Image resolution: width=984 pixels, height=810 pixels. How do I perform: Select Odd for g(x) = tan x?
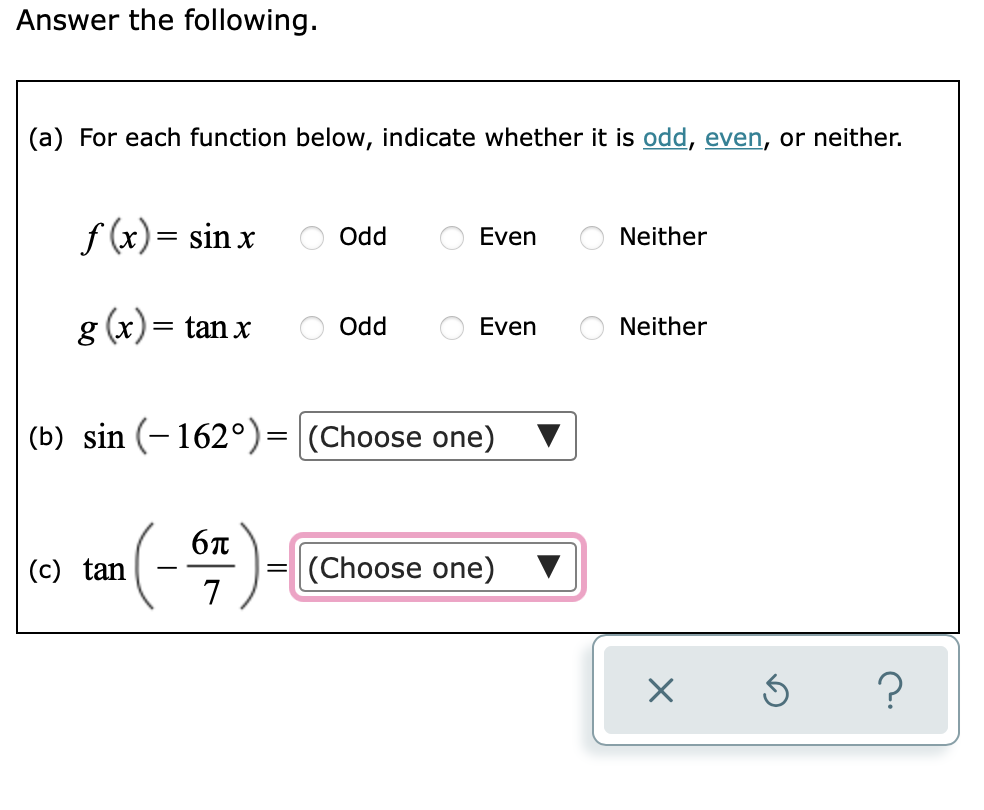point(312,328)
